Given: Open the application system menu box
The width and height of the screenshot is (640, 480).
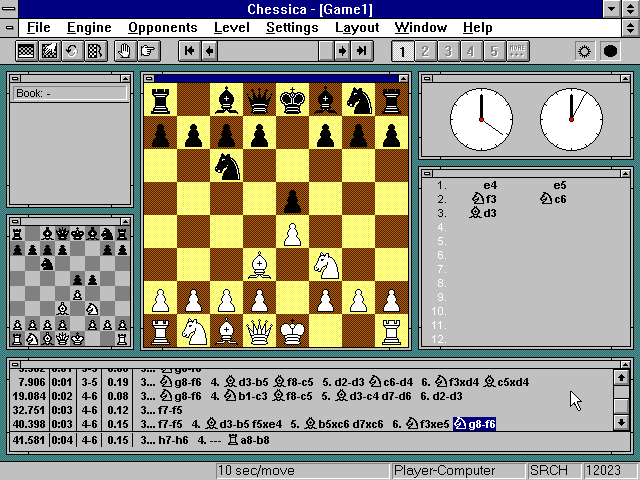Looking at the screenshot, I should pos(9,9).
